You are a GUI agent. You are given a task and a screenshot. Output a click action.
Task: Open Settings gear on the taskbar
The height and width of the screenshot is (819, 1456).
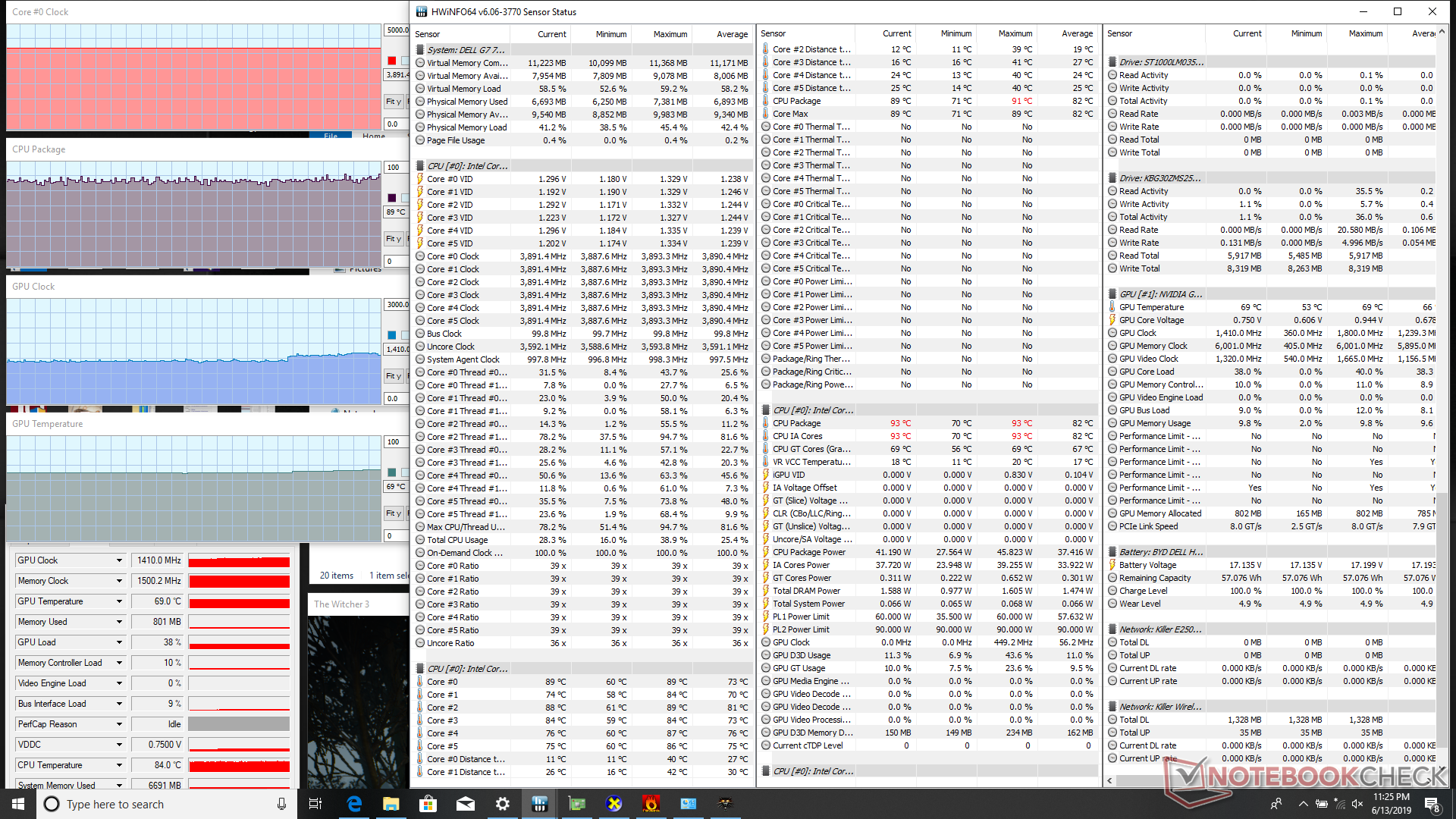tap(502, 804)
